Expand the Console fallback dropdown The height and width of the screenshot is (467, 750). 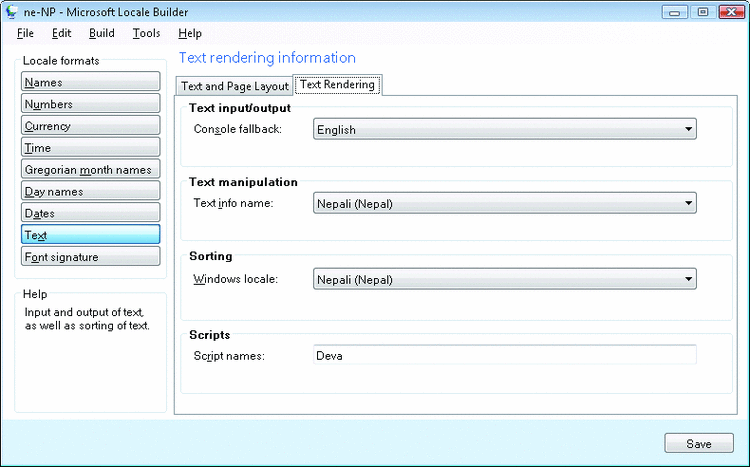pyautogui.click(x=505, y=129)
